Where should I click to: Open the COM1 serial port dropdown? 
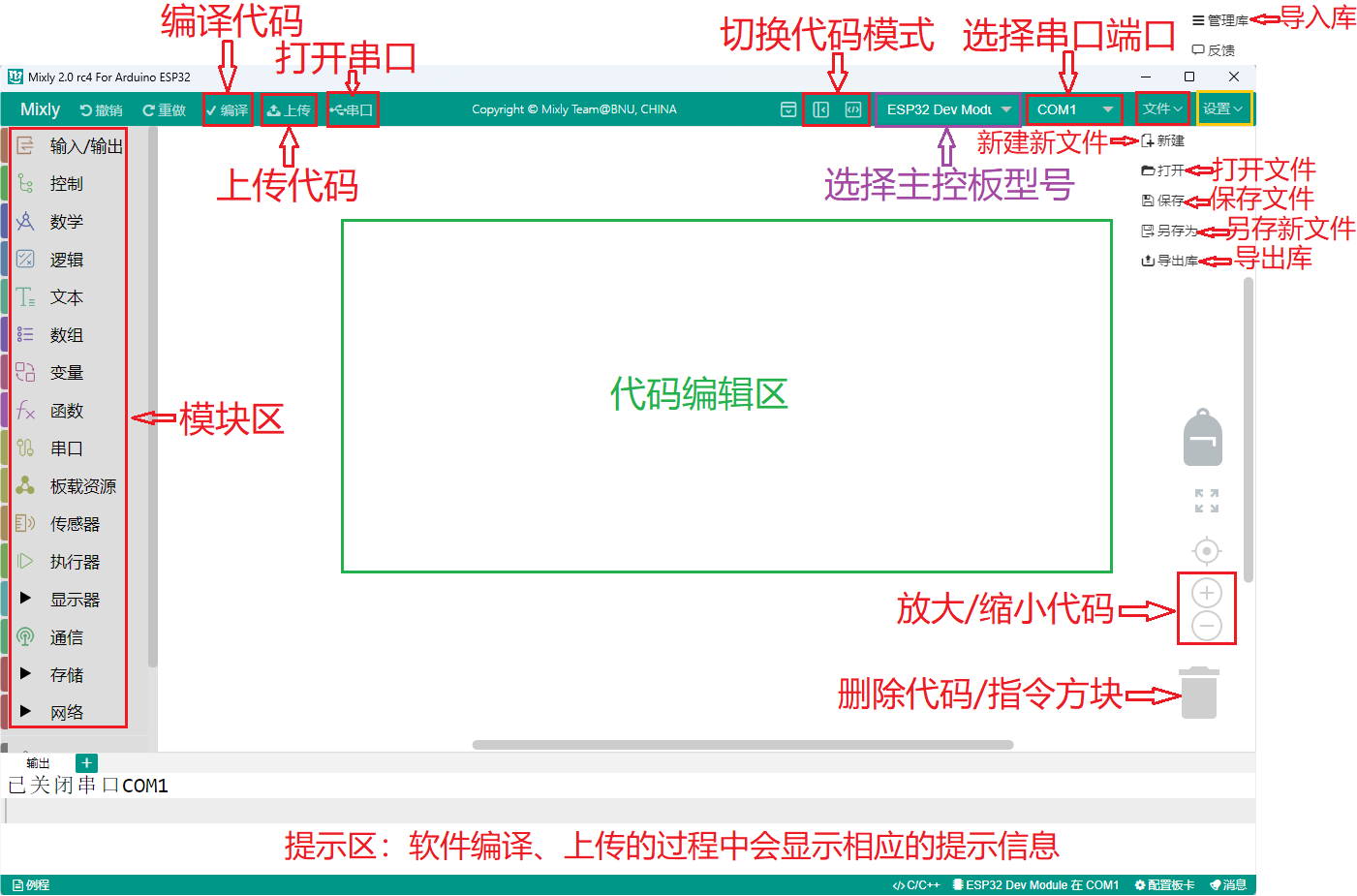pyautogui.click(x=1073, y=109)
